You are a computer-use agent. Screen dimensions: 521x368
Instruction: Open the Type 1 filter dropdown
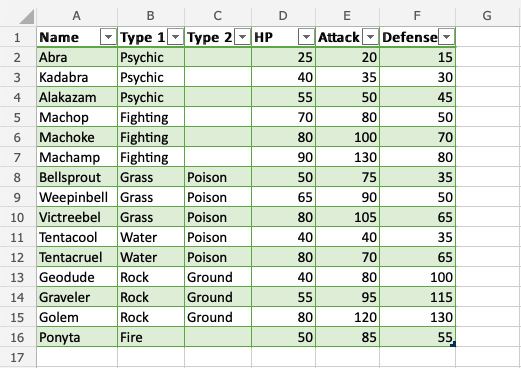tap(175, 37)
